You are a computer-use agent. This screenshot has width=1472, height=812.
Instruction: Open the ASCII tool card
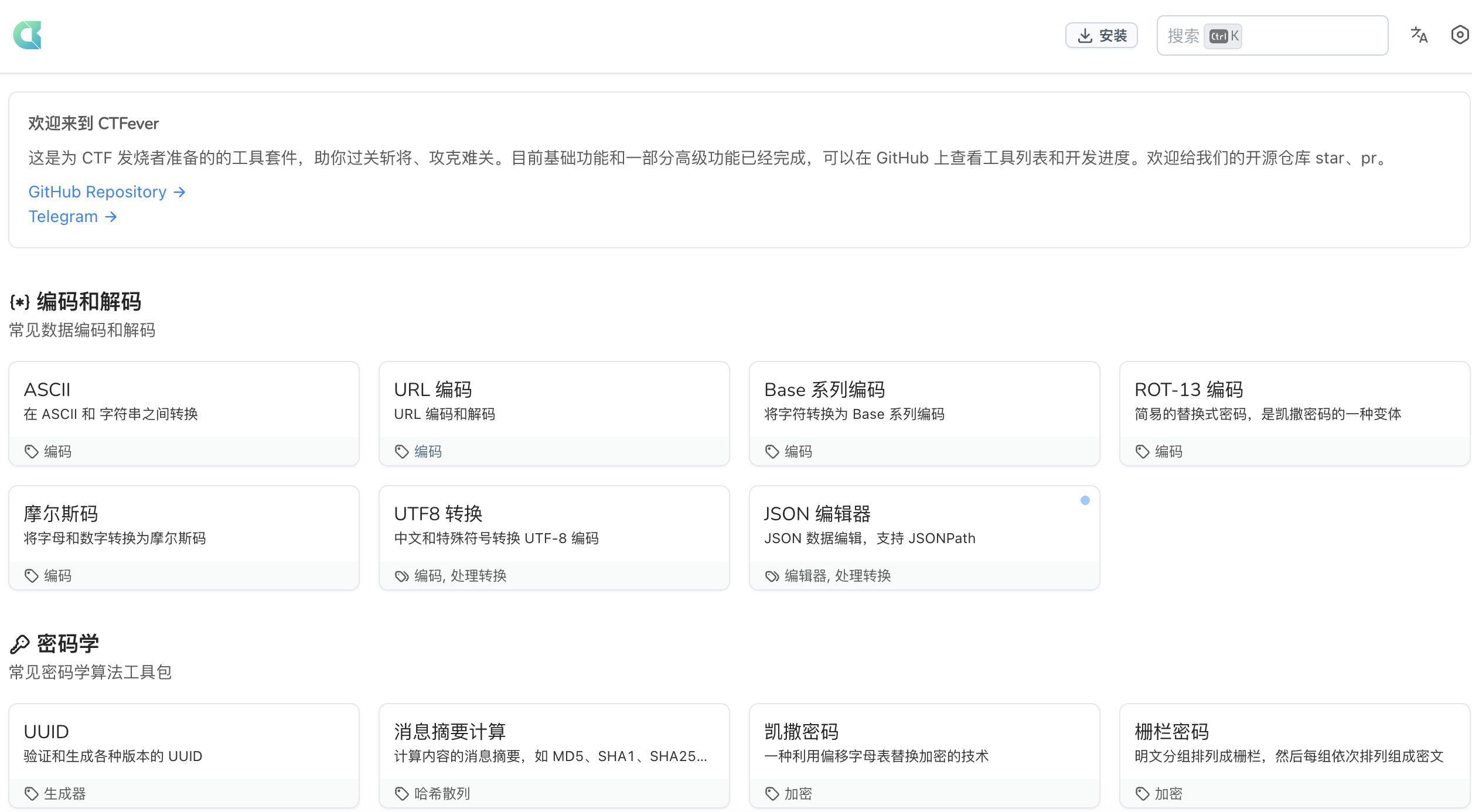[183, 414]
